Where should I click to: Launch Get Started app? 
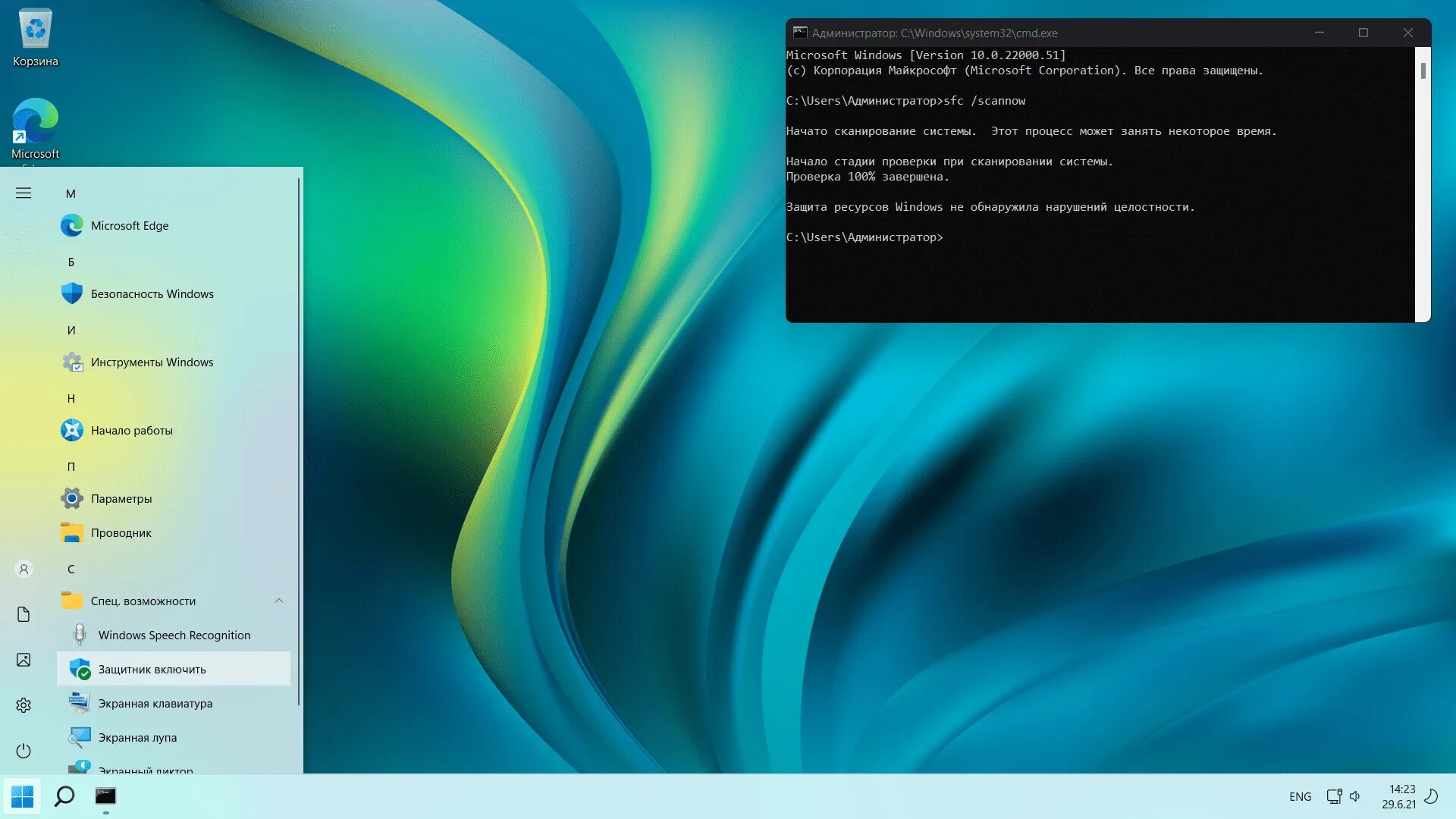(x=131, y=430)
